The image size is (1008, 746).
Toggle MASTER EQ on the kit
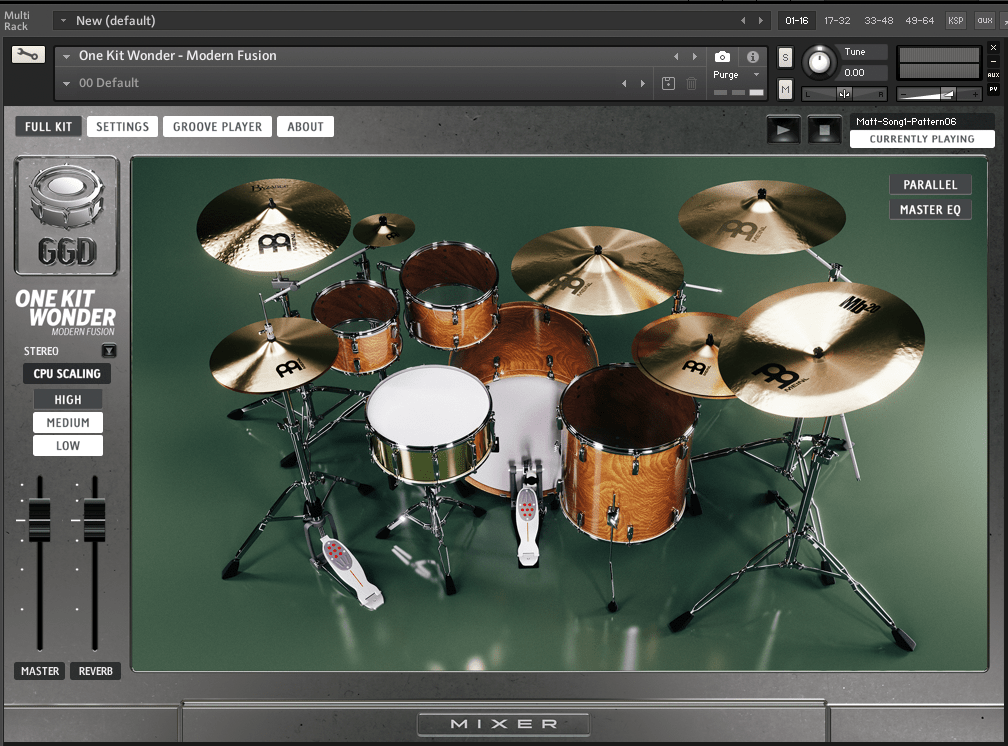(x=930, y=208)
